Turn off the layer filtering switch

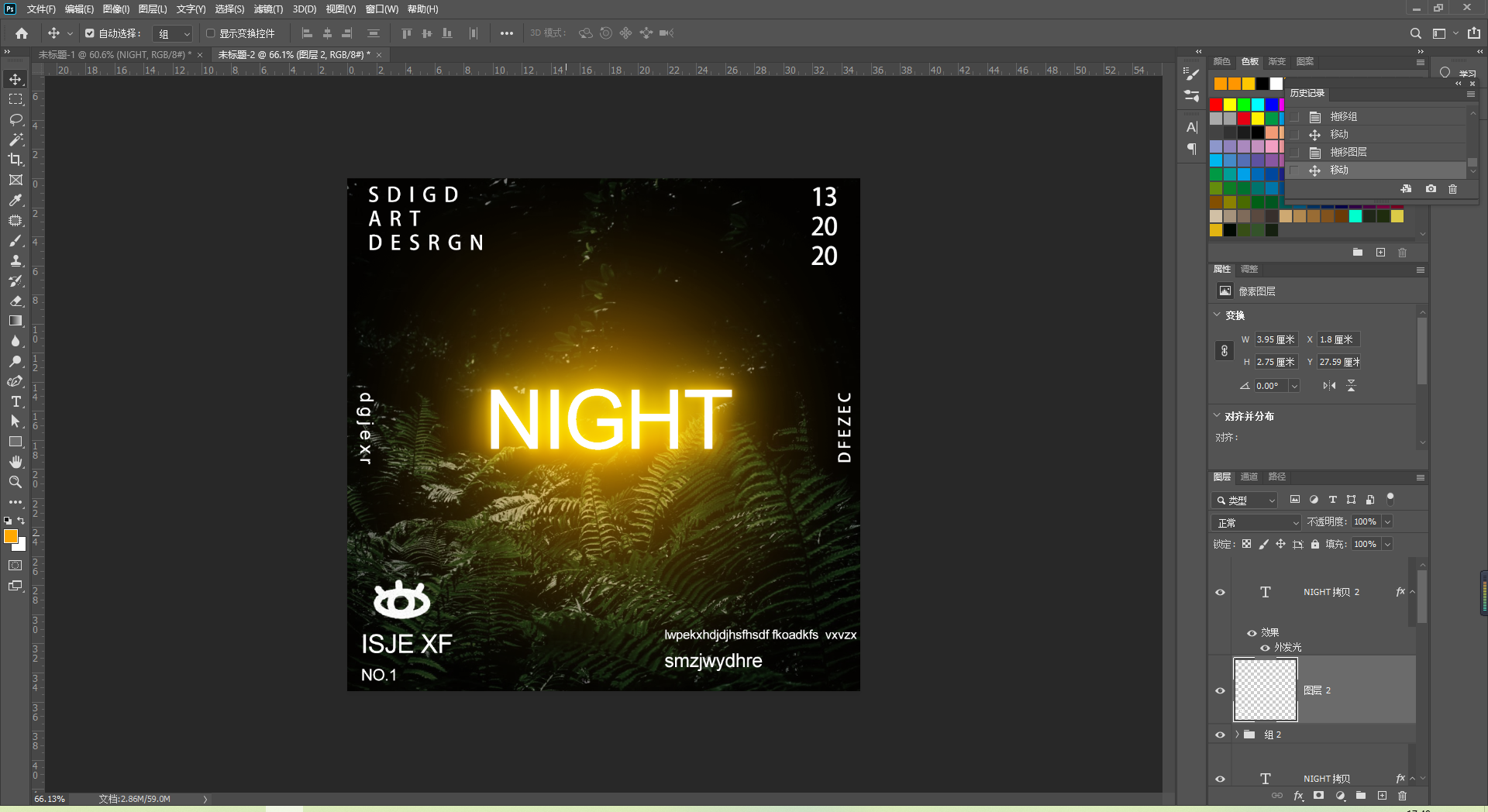click(x=1390, y=499)
